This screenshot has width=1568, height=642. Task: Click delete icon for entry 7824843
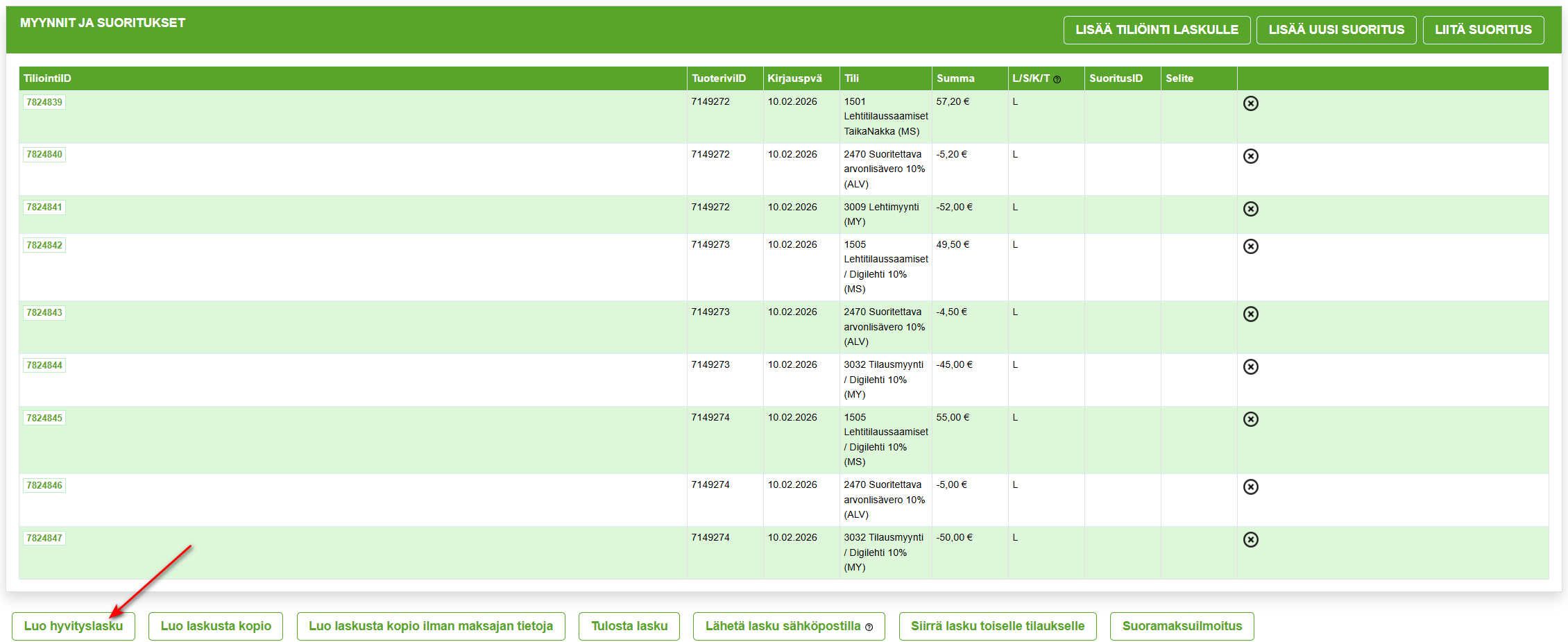click(1250, 314)
